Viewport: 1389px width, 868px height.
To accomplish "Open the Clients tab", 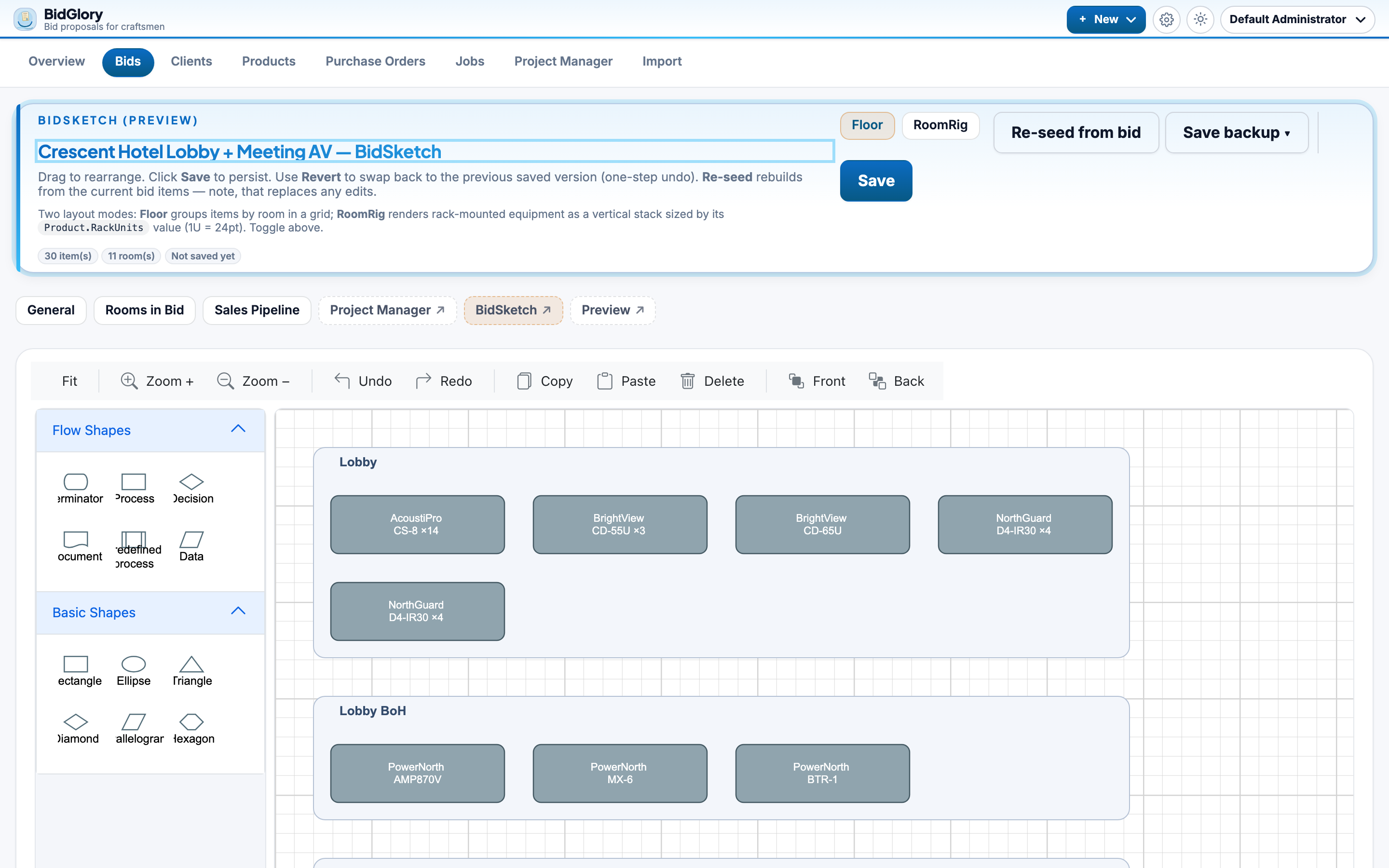I will (191, 61).
